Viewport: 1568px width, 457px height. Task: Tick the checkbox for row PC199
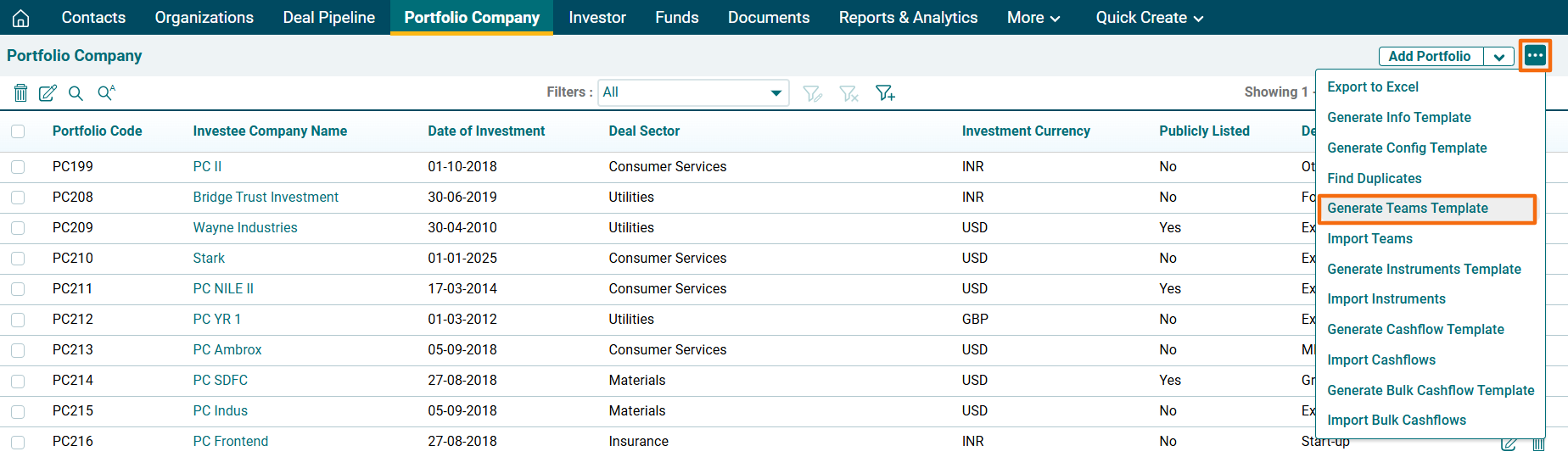(x=18, y=167)
